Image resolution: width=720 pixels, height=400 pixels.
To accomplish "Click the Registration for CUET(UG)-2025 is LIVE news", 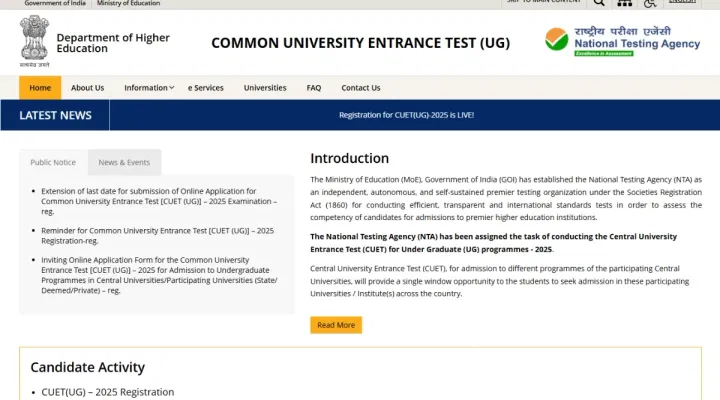I will point(406,115).
